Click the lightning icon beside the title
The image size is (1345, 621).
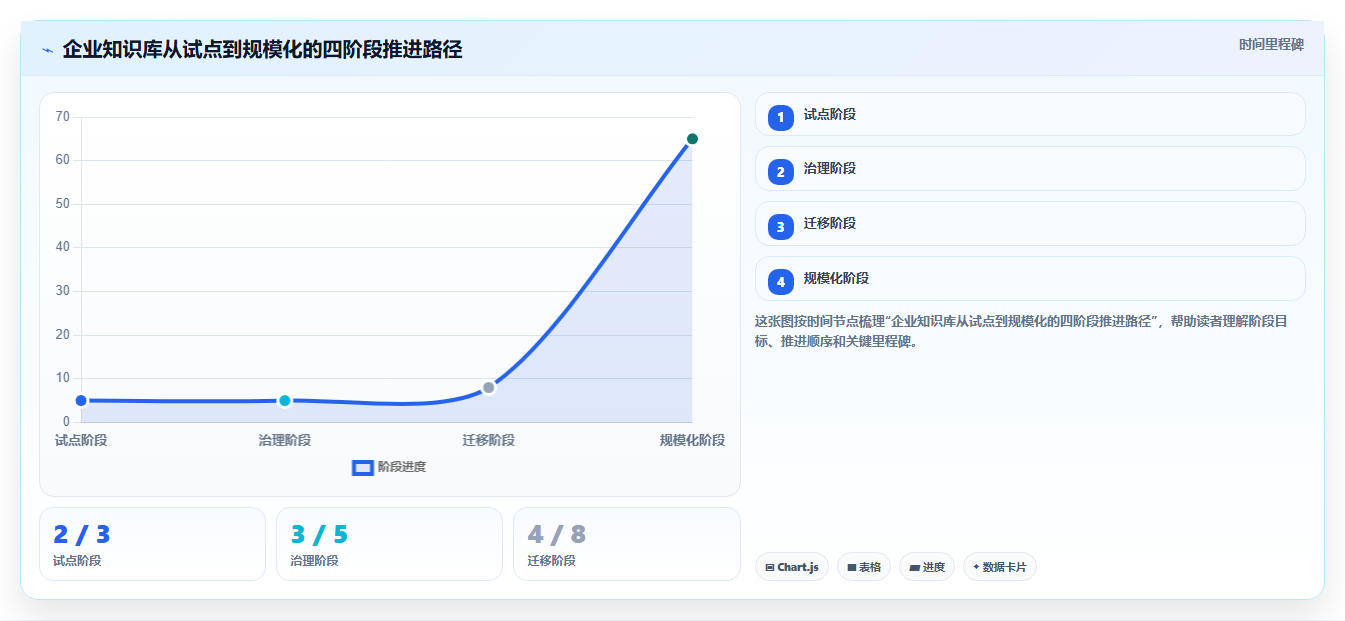pos(47,50)
